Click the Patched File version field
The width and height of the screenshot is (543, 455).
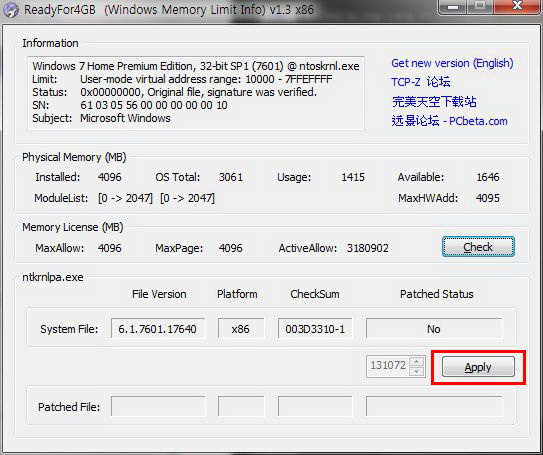tap(158, 407)
